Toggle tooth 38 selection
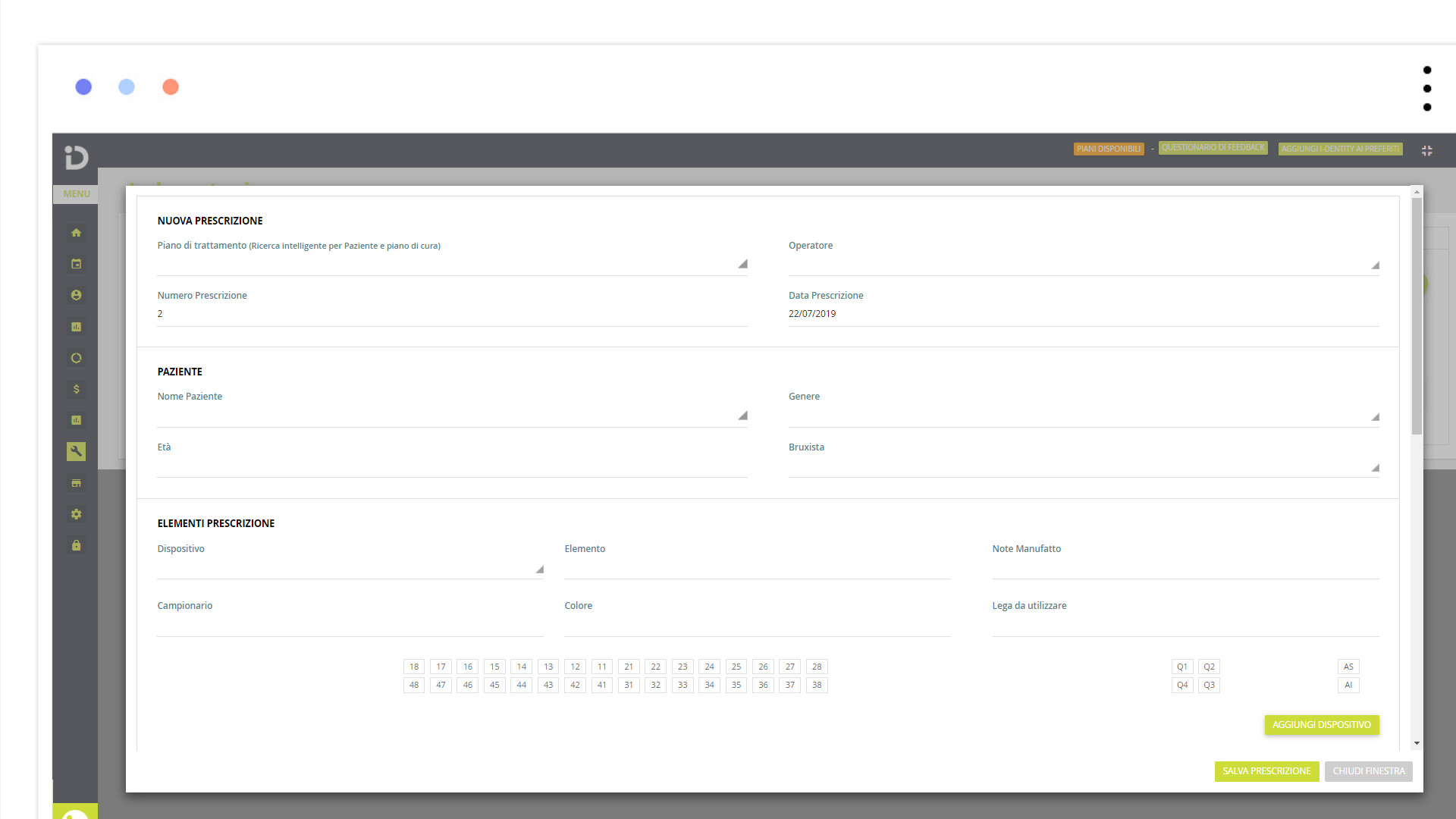The width and height of the screenshot is (1456, 819). click(817, 686)
